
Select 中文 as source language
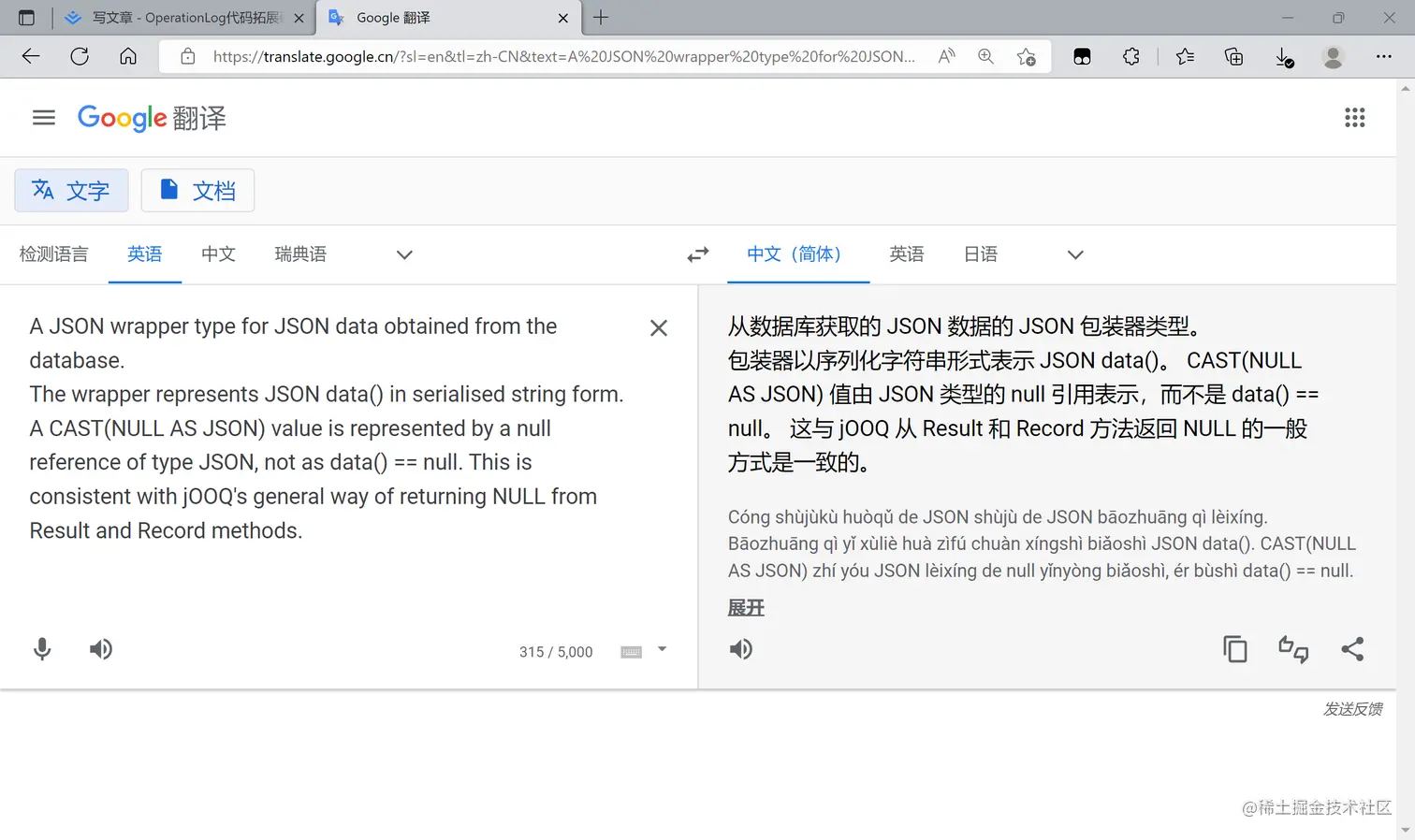coord(218,254)
